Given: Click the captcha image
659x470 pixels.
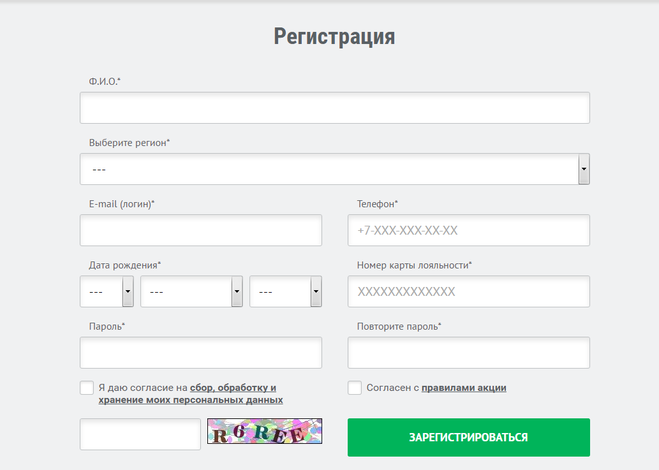Looking at the screenshot, I should (265, 432).
